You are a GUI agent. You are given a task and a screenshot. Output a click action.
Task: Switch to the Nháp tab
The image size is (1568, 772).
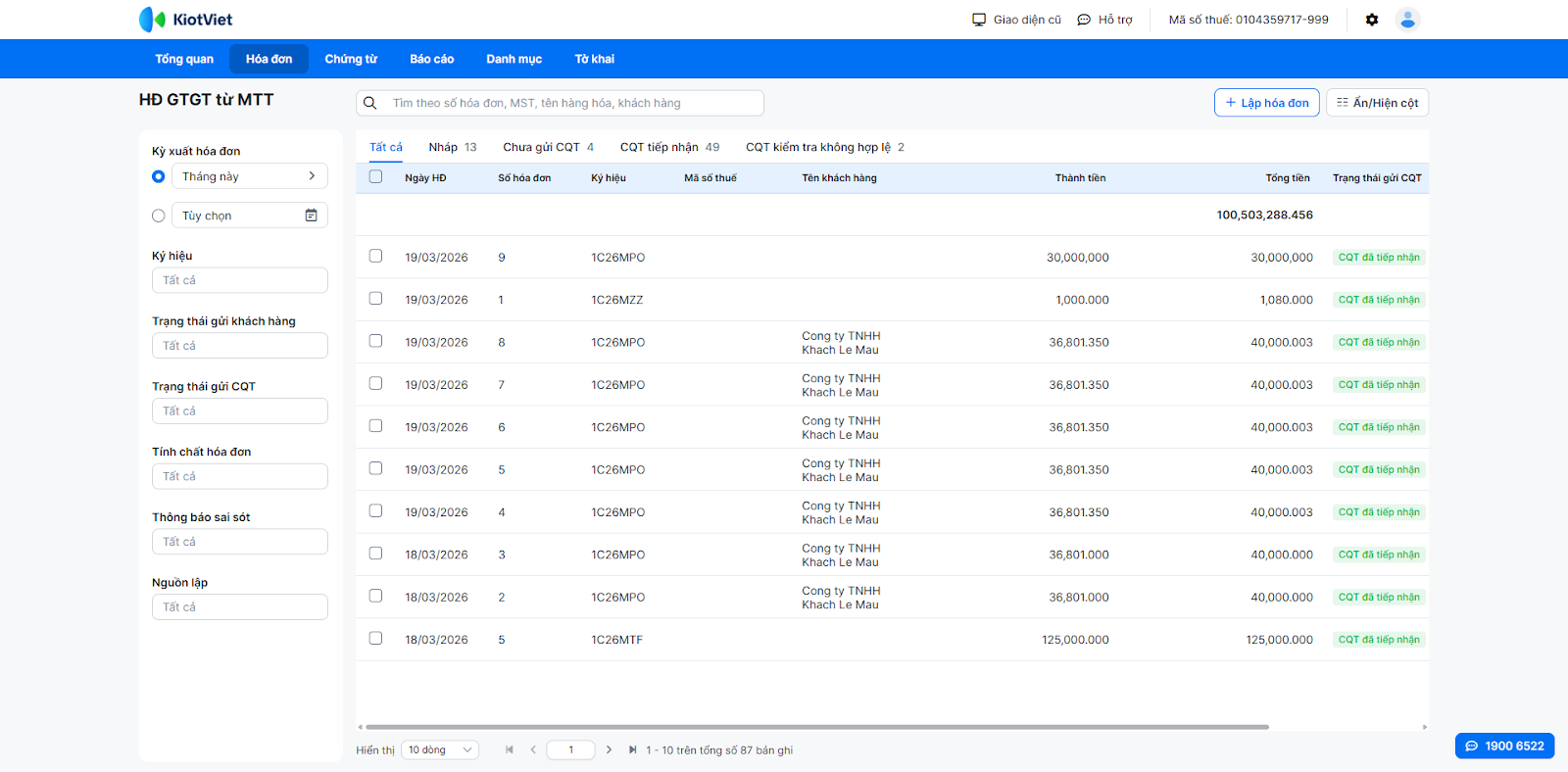pyautogui.click(x=452, y=147)
